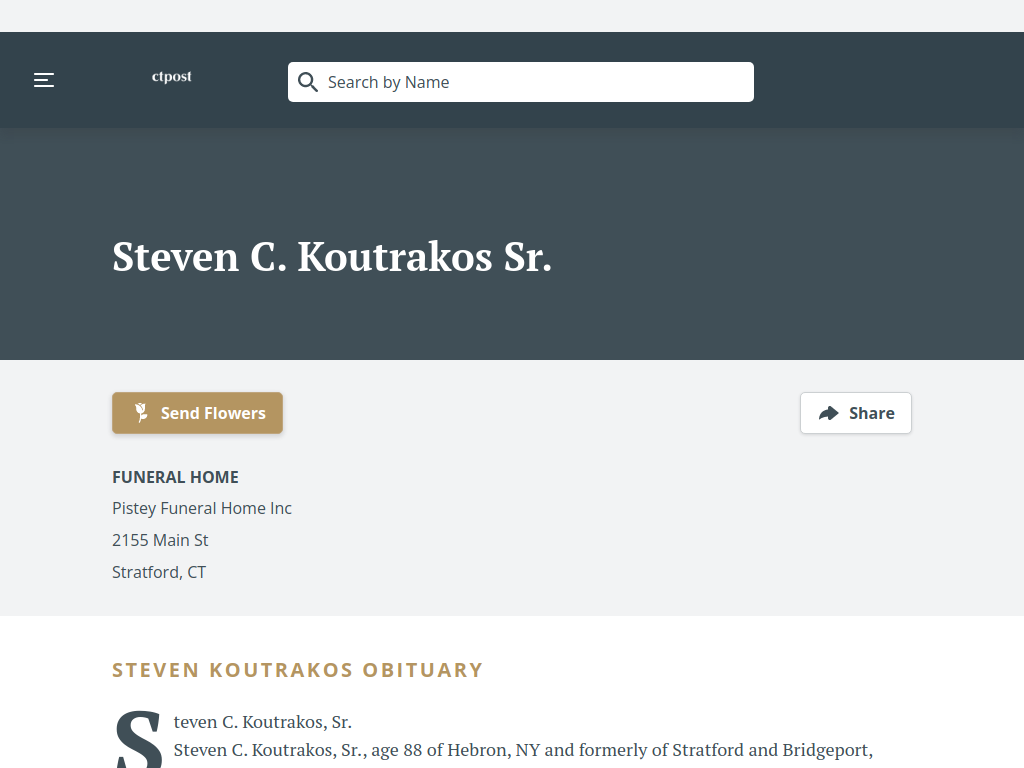Click the large drop cap S
Image resolution: width=1024 pixels, height=768 pixels.
(x=138, y=739)
